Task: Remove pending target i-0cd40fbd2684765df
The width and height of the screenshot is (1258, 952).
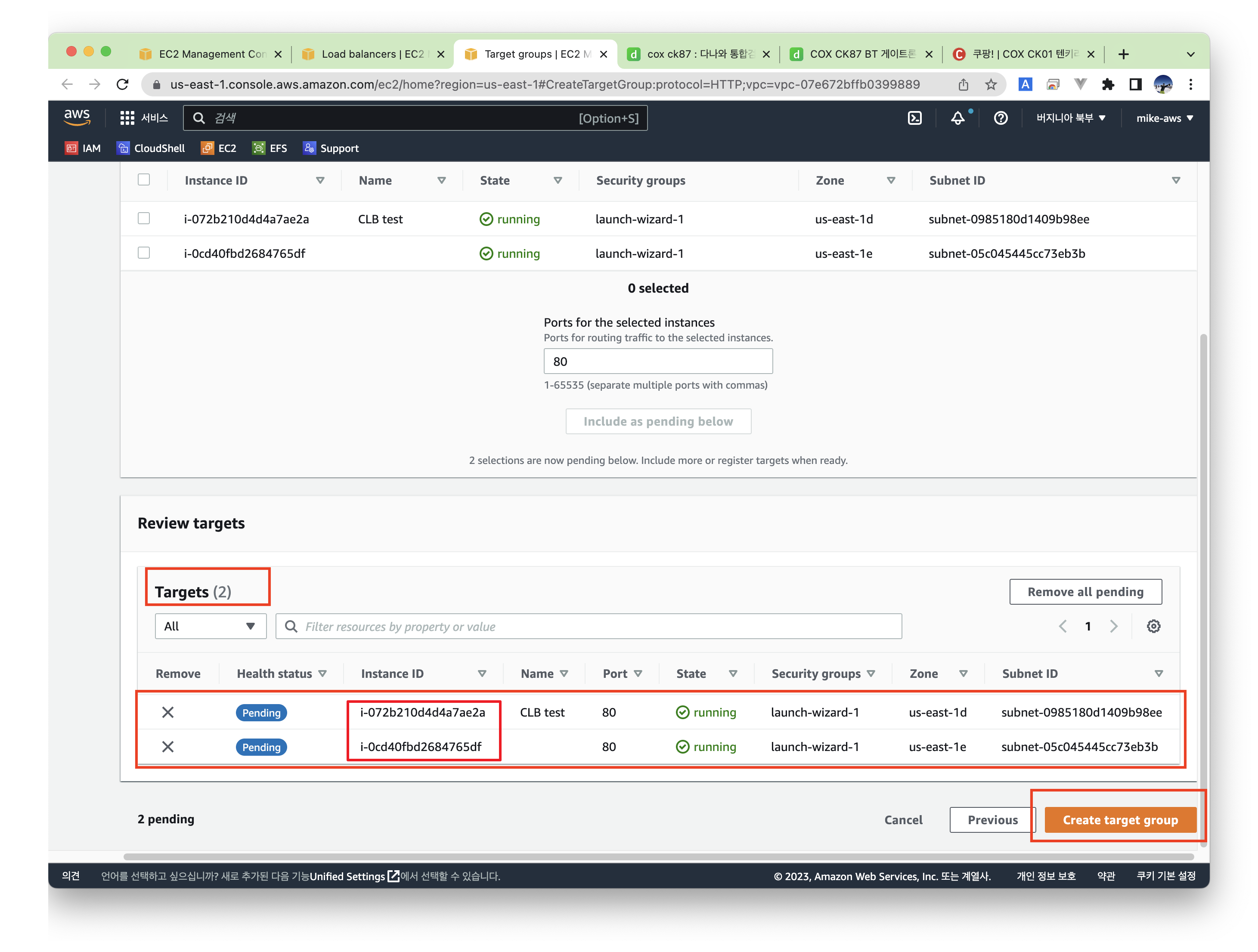Action: tap(168, 747)
